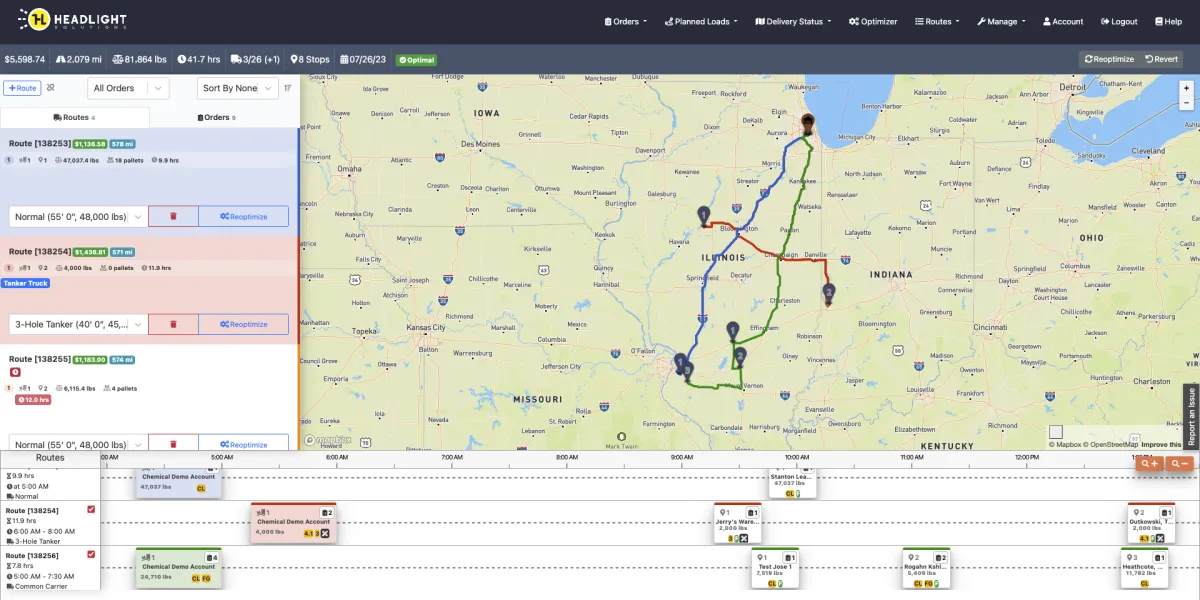Image resolution: width=1200 pixels, height=600 pixels.
Task: Open the Planned Loads menu
Action: (701, 21)
